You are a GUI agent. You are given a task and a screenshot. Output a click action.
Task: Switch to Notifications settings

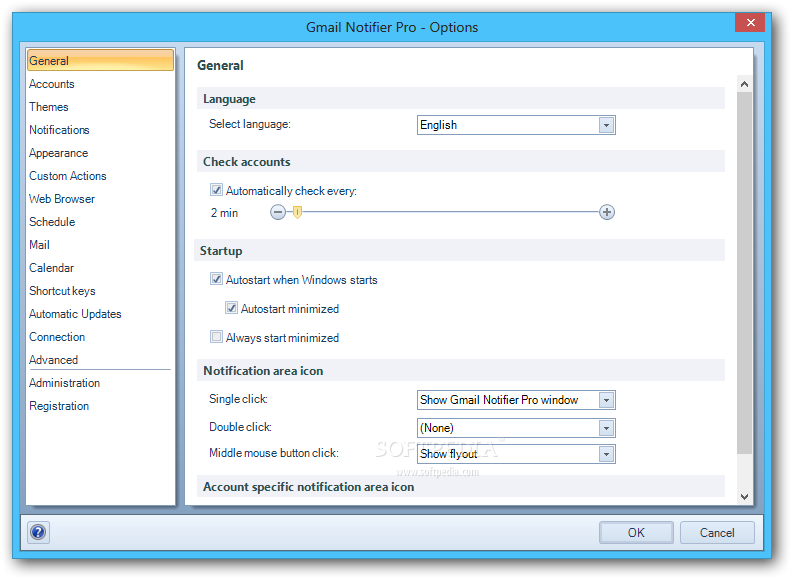click(x=59, y=130)
